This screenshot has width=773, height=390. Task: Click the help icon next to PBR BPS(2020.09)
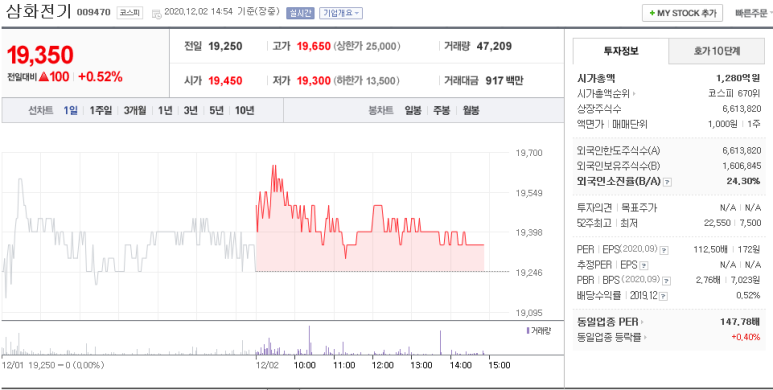pyautogui.click(x=667, y=281)
